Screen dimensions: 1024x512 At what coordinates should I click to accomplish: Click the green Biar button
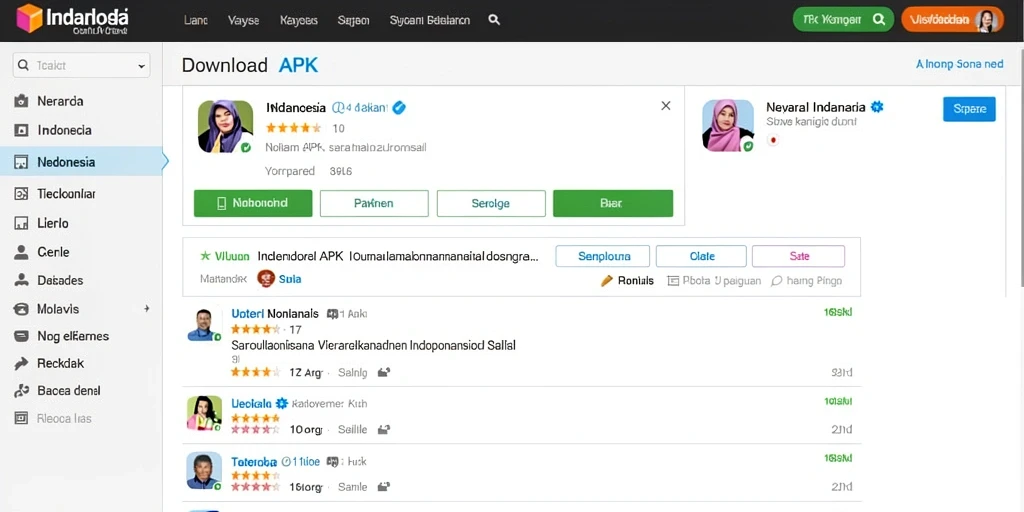613,203
